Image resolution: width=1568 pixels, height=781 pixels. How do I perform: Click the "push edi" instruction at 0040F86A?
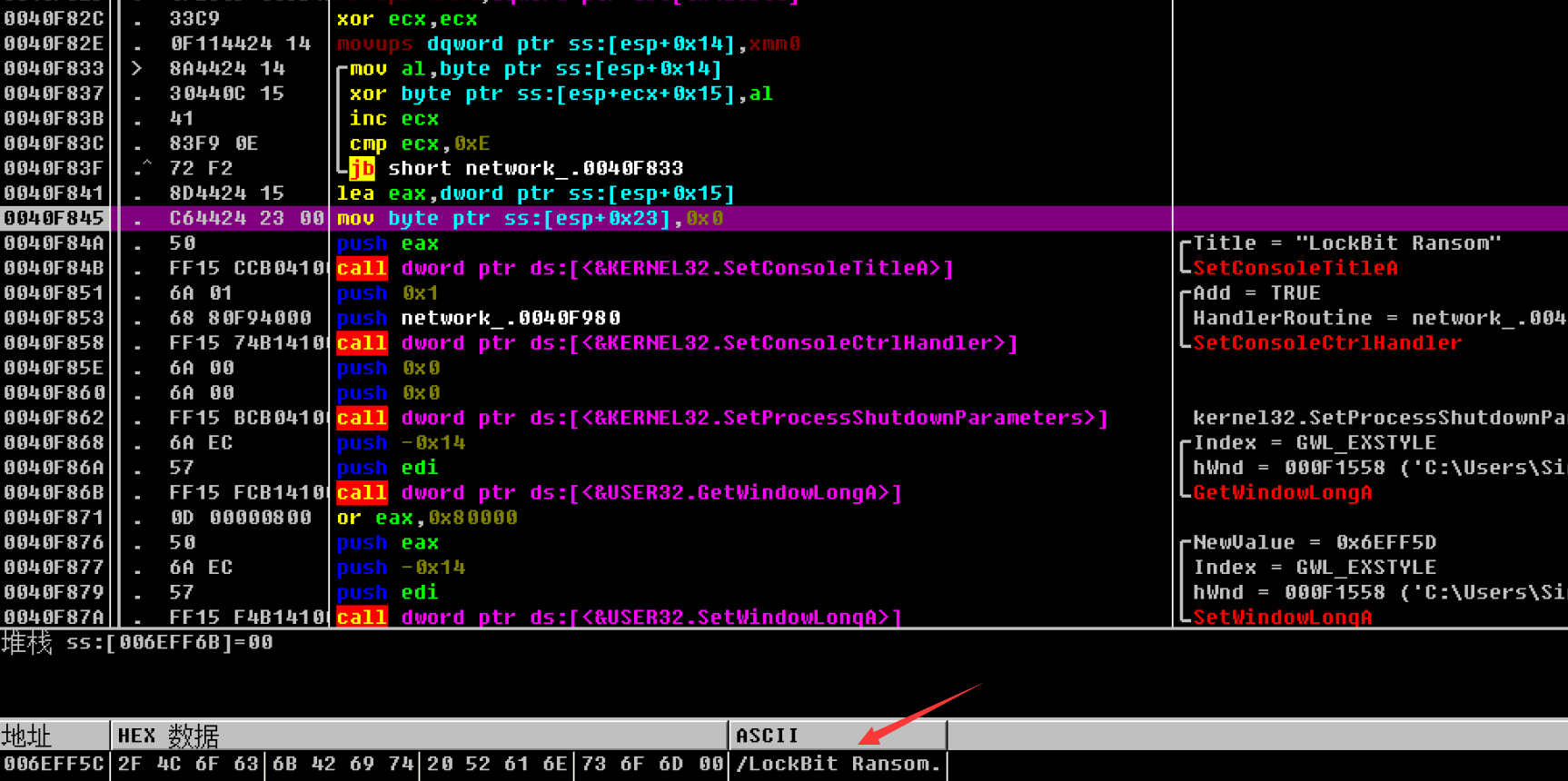388,468
